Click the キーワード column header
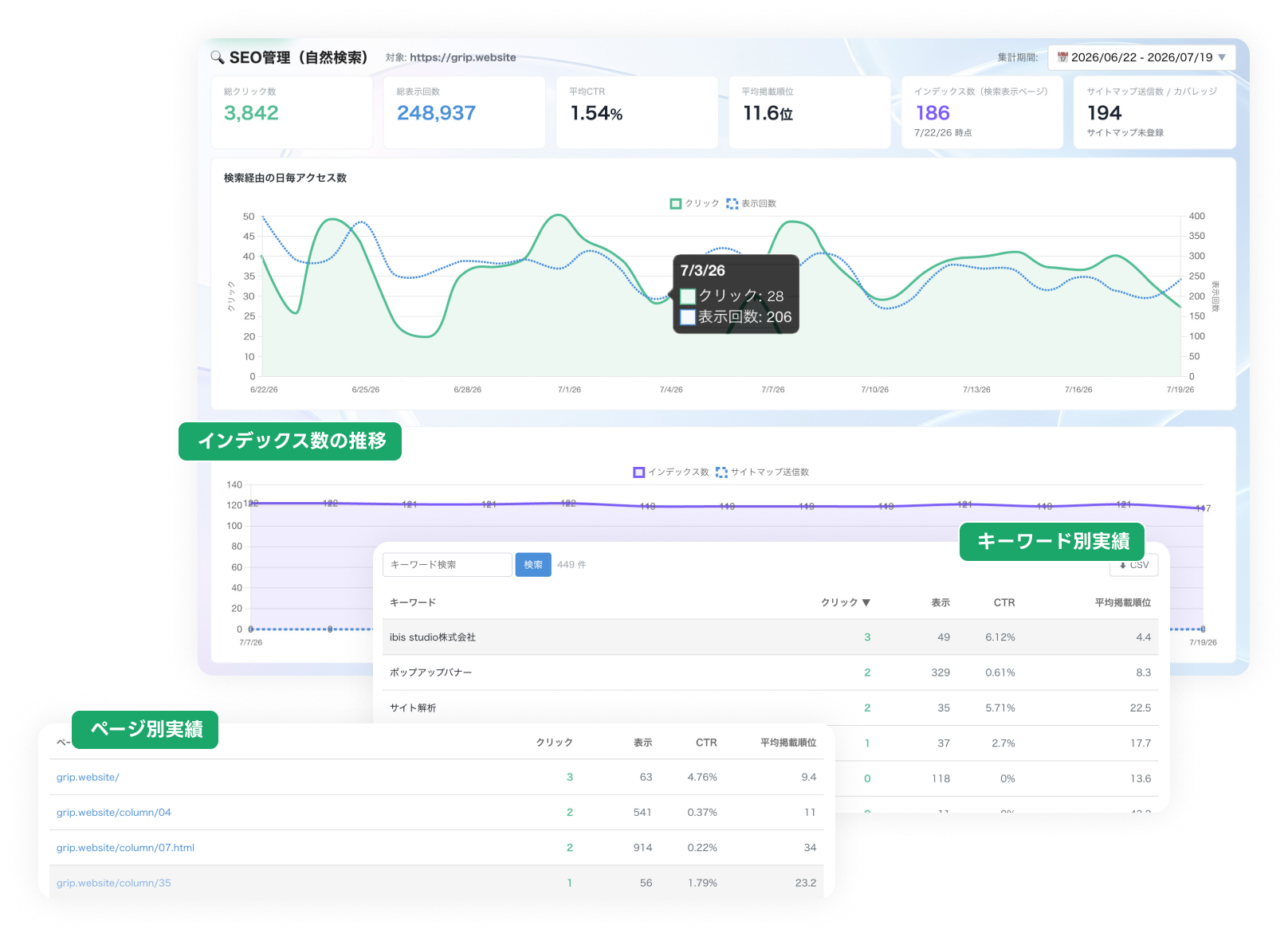 (413, 603)
